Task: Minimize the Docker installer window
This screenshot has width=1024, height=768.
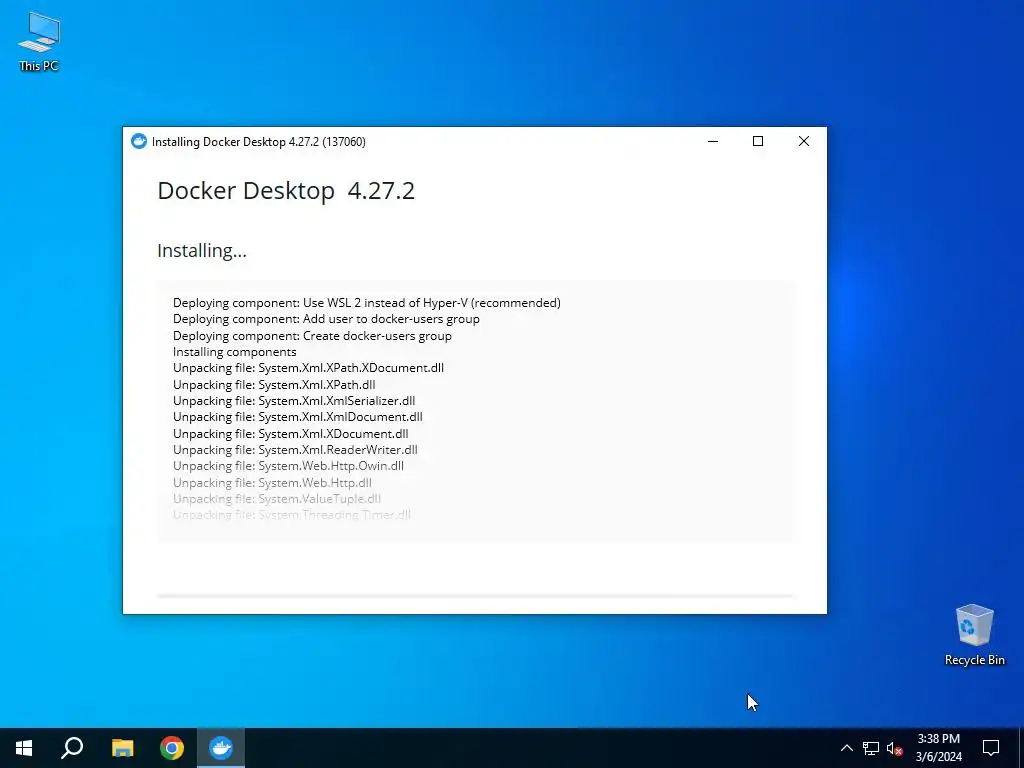Action: pos(713,141)
